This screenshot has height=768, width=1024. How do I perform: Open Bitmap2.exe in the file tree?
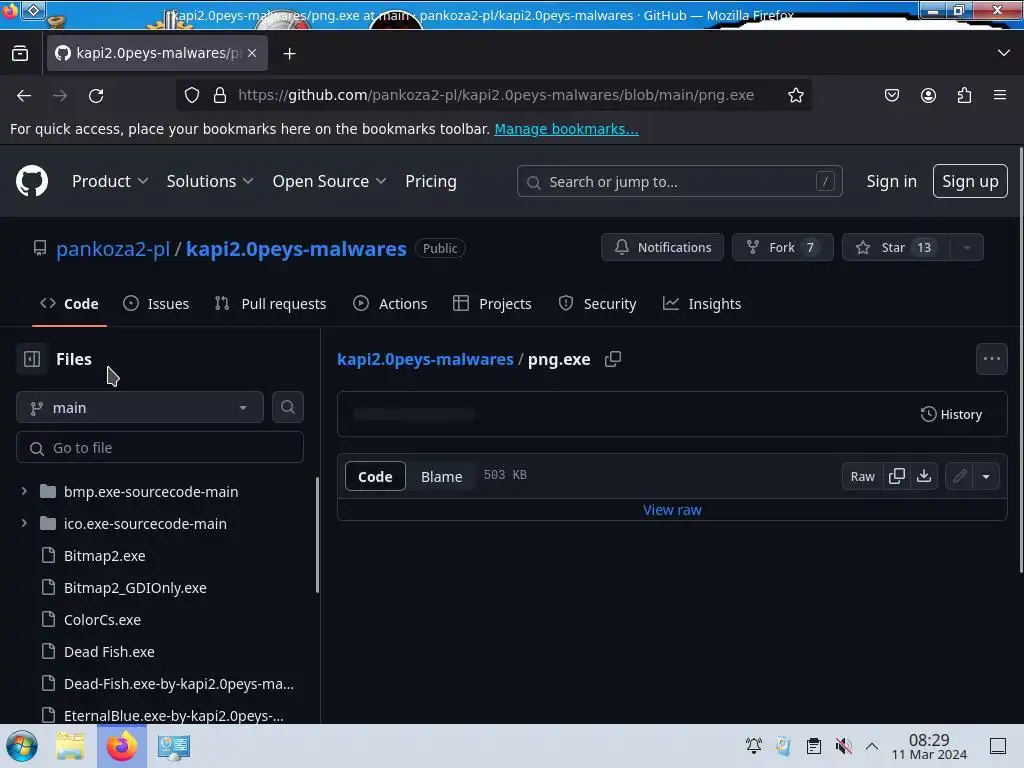point(104,556)
